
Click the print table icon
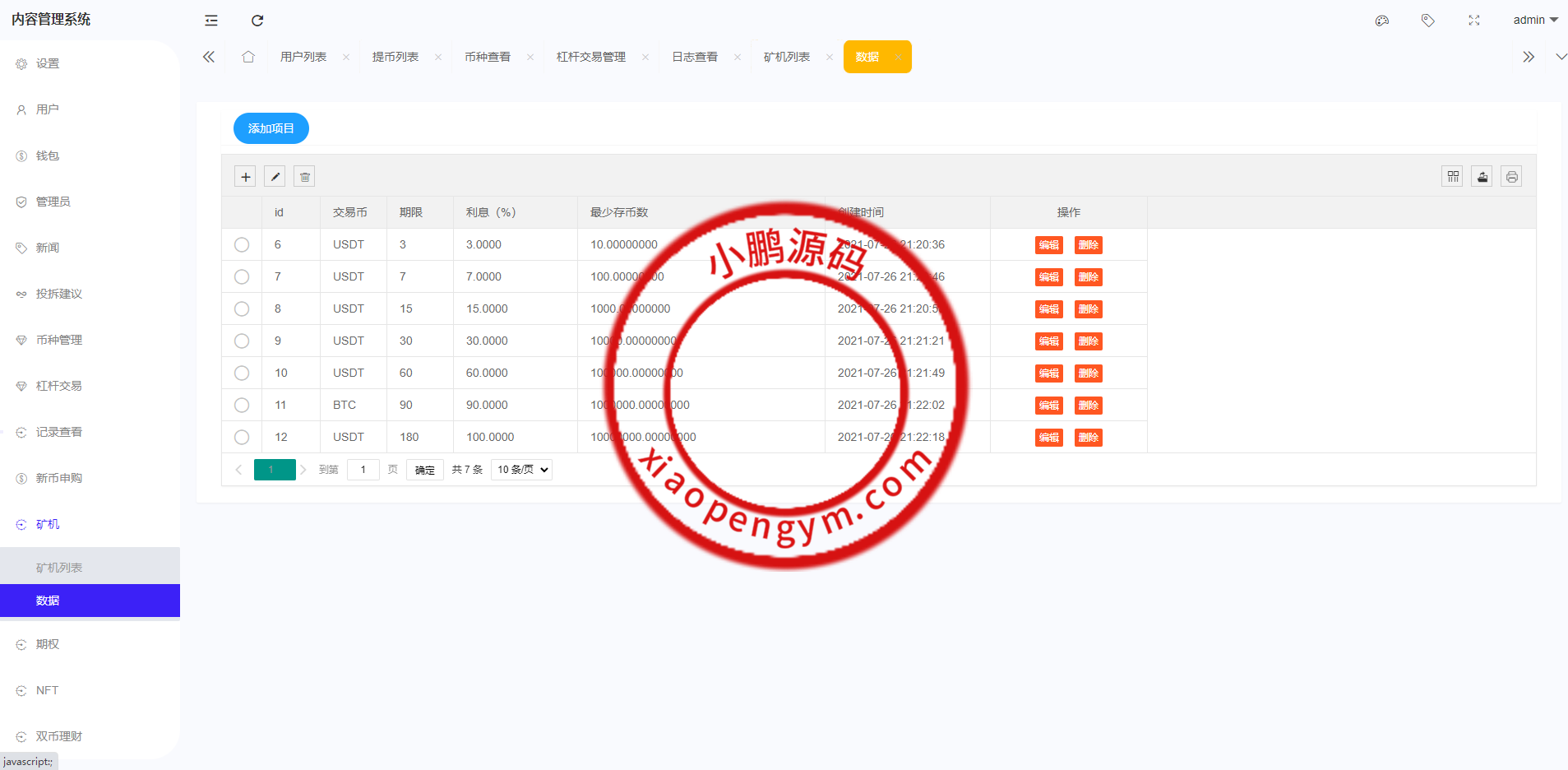pos(1511,177)
